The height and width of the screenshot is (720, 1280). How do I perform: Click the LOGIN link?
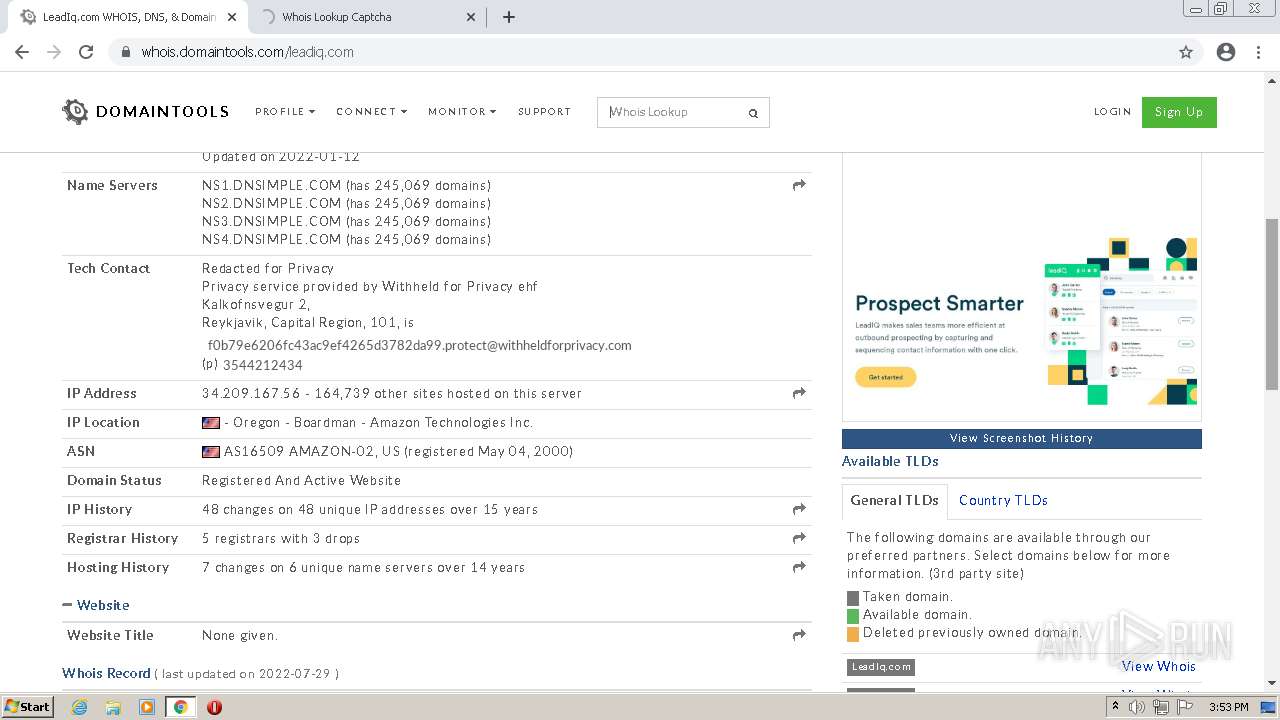[x=1112, y=112]
